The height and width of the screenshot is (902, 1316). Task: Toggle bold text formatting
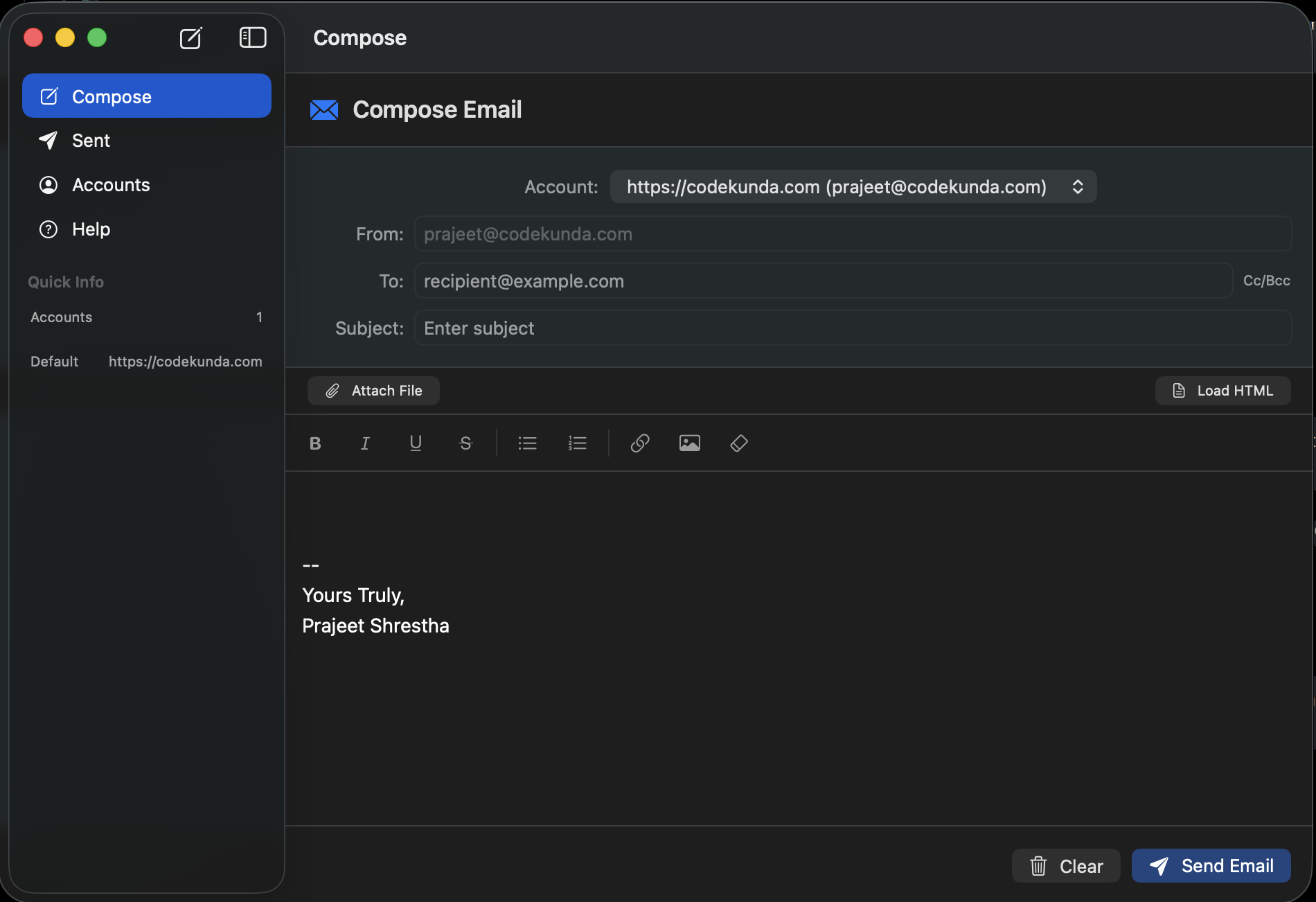315,443
